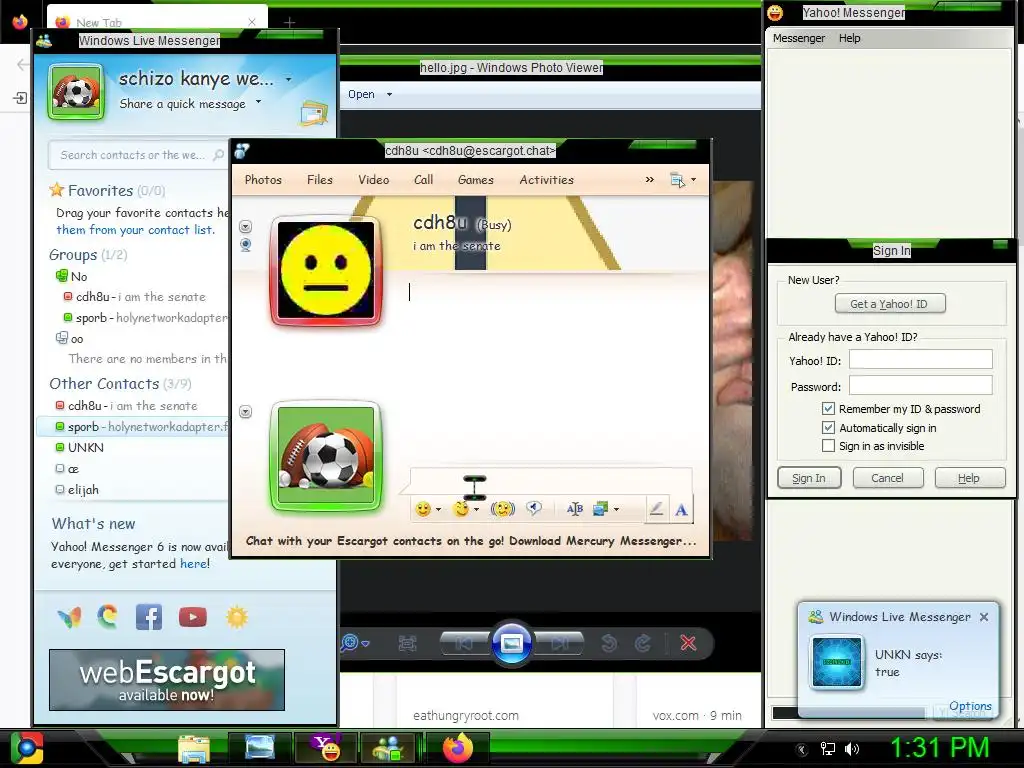The height and width of the screenshot is (768, 1024).
Task: Click the font change icon with letters AB
Action: click(x=575, y=509)
